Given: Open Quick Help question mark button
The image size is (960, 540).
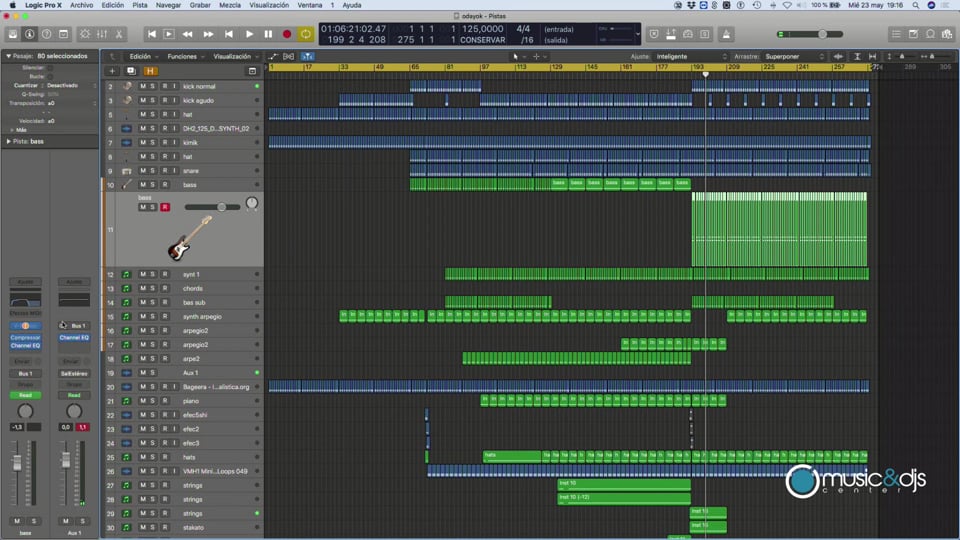Looking at the screenshot, I should pyautogui.click(x=47, y=34).
